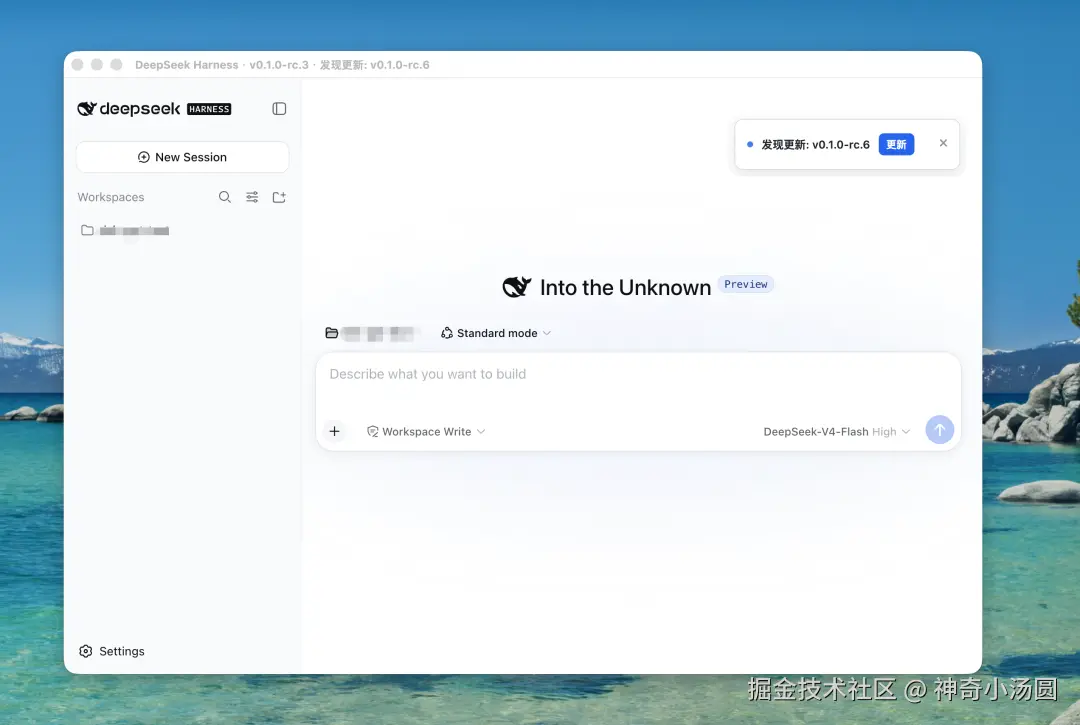Screen dimensions: 1080x725
Task: Click the window title 'DeepSeek Harness' text
Action: pos(187,65)
